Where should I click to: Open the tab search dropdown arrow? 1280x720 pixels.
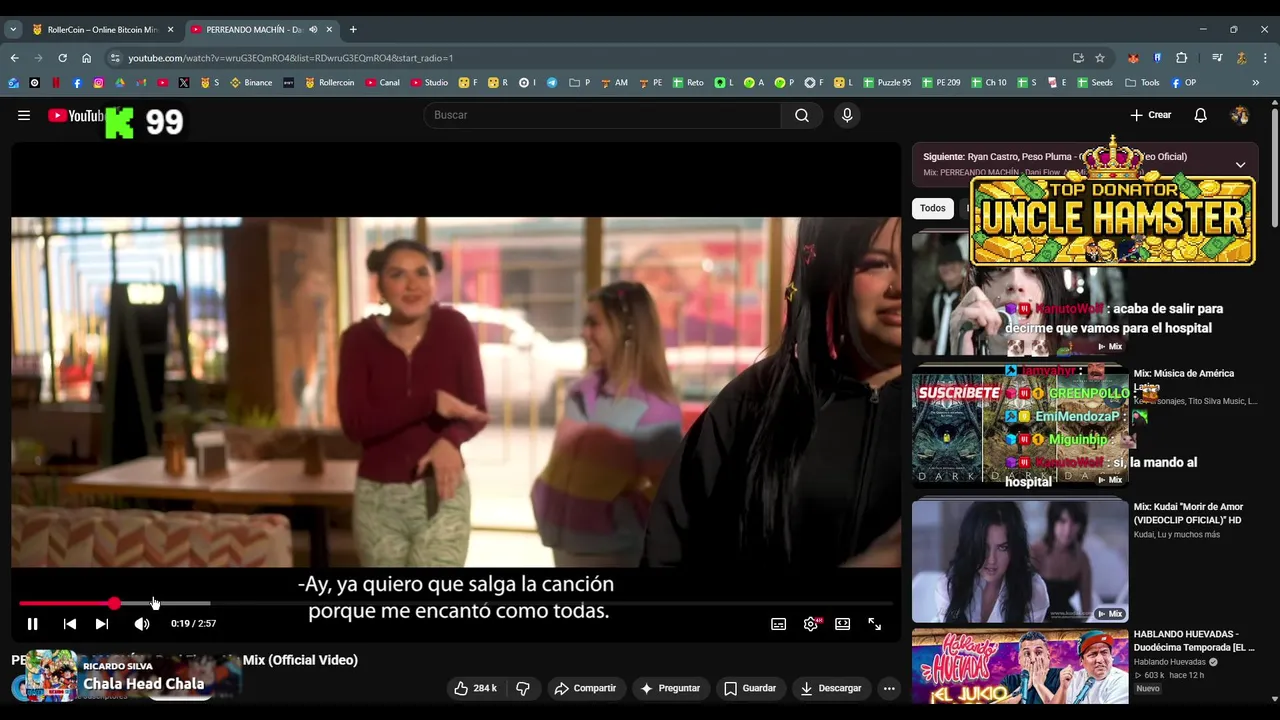coord(13,30)
